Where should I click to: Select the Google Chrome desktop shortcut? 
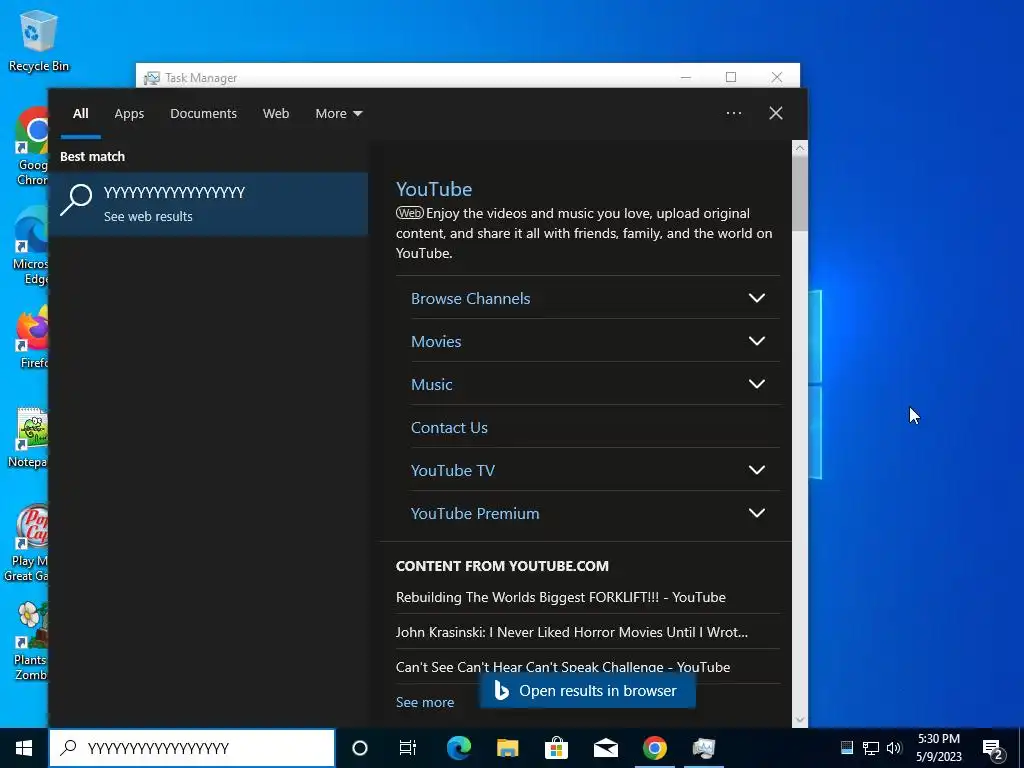tap(31, 146)
